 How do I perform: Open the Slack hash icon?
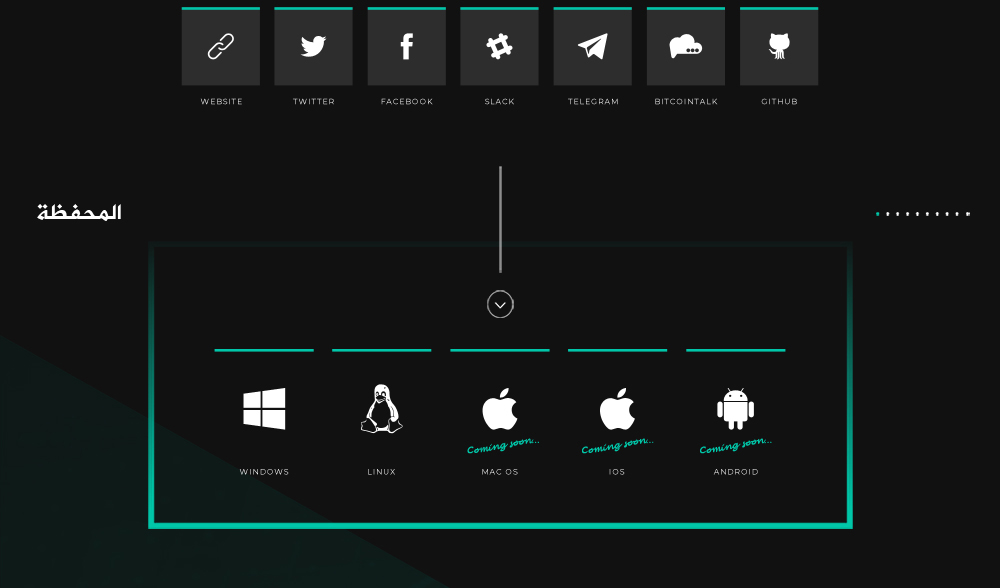(x=499, y=47)
